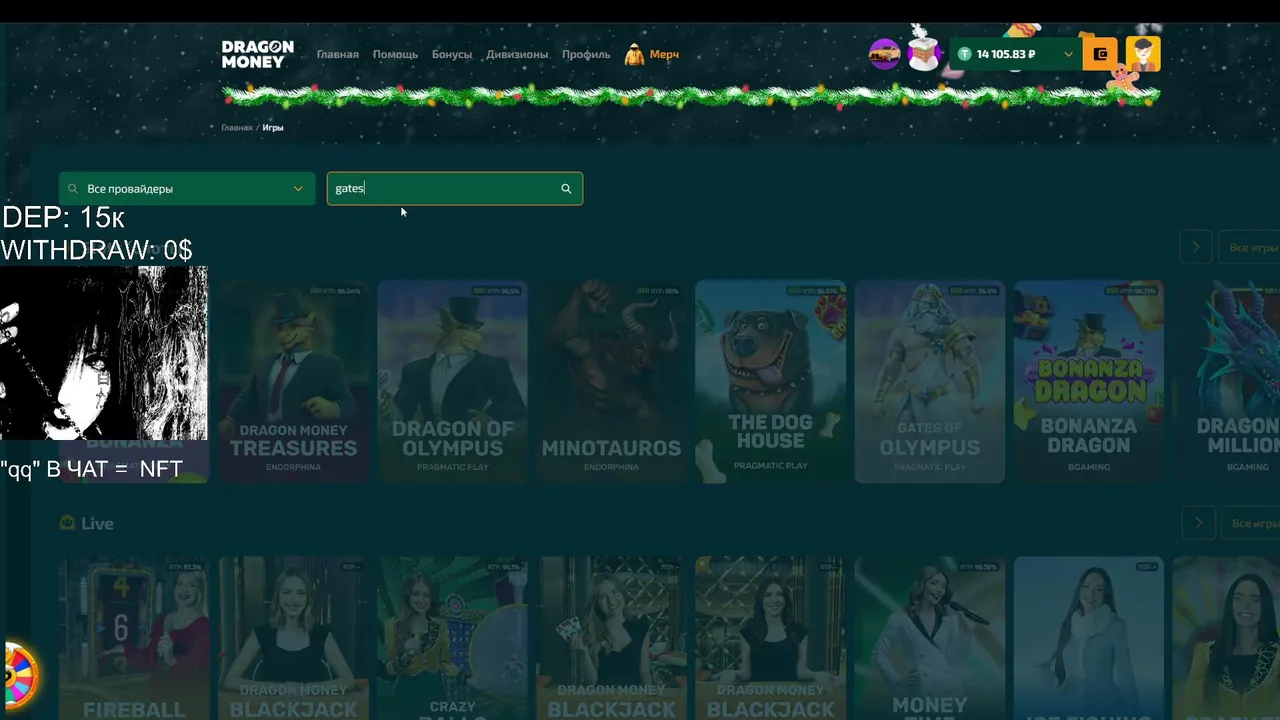Click the Игры breadcrumb

273,128
